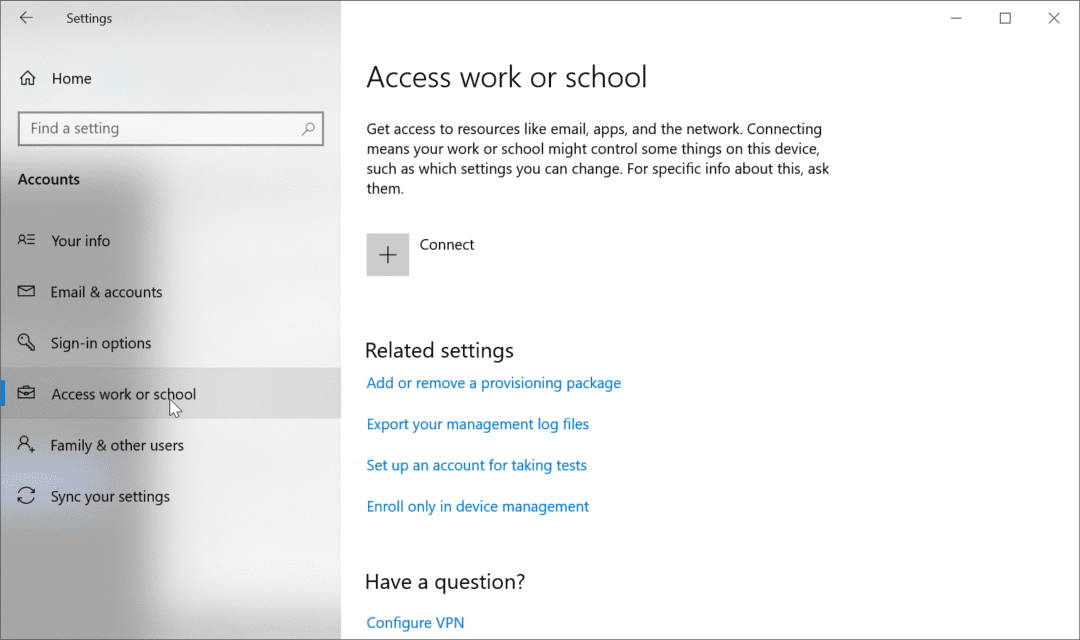
Task: Select Set up an account for taking tests
Action: (476, 464)
